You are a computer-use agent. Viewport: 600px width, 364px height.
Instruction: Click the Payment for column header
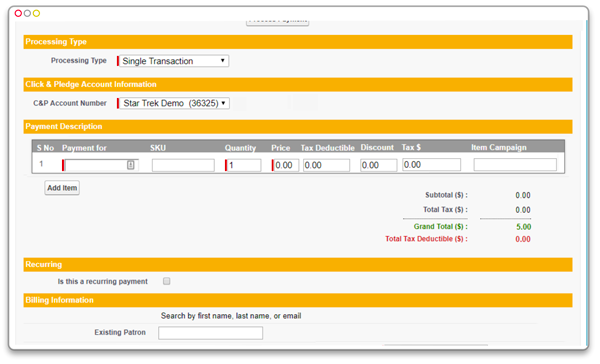point(84,148)
